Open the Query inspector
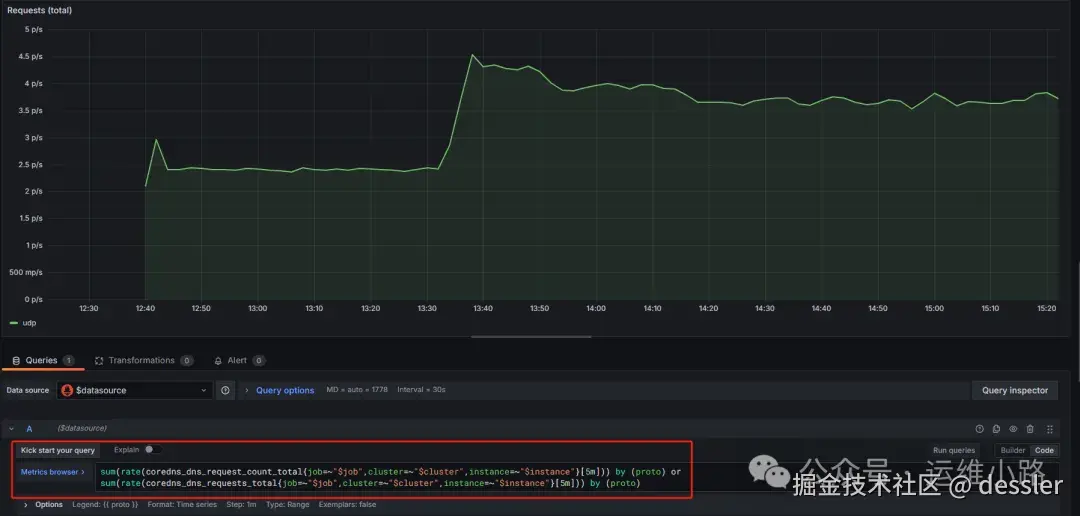1080x516 pixels. [x=1015, y=391]
